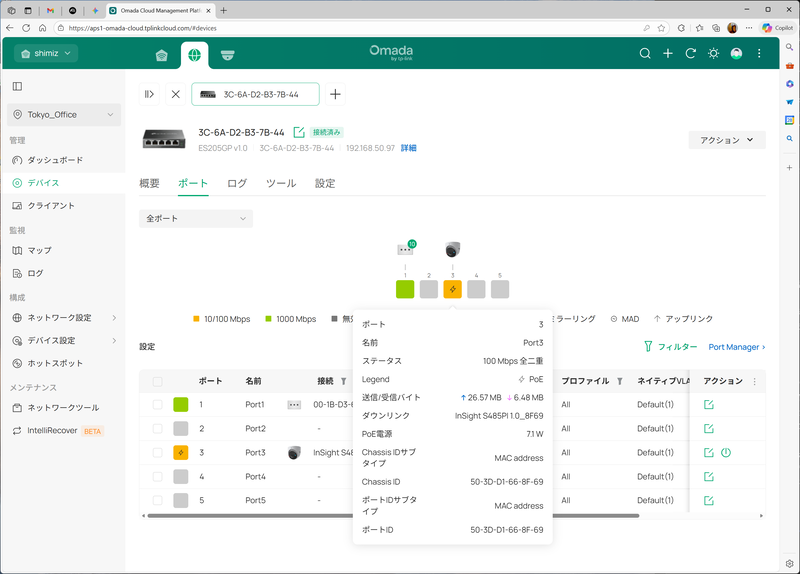Click the browser settings gear icon

789,564
